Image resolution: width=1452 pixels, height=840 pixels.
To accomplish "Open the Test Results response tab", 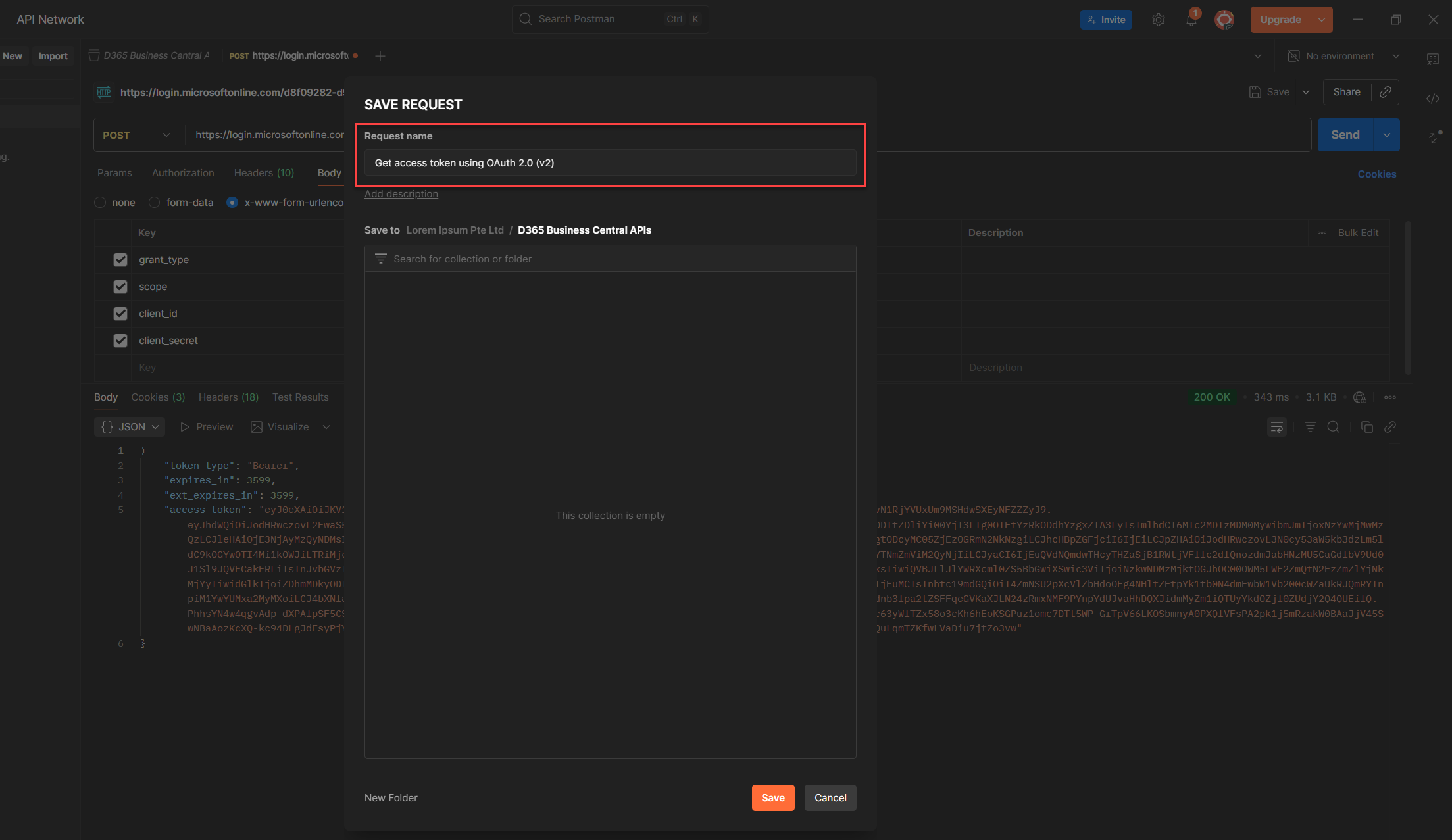I will tap(300, 397).
